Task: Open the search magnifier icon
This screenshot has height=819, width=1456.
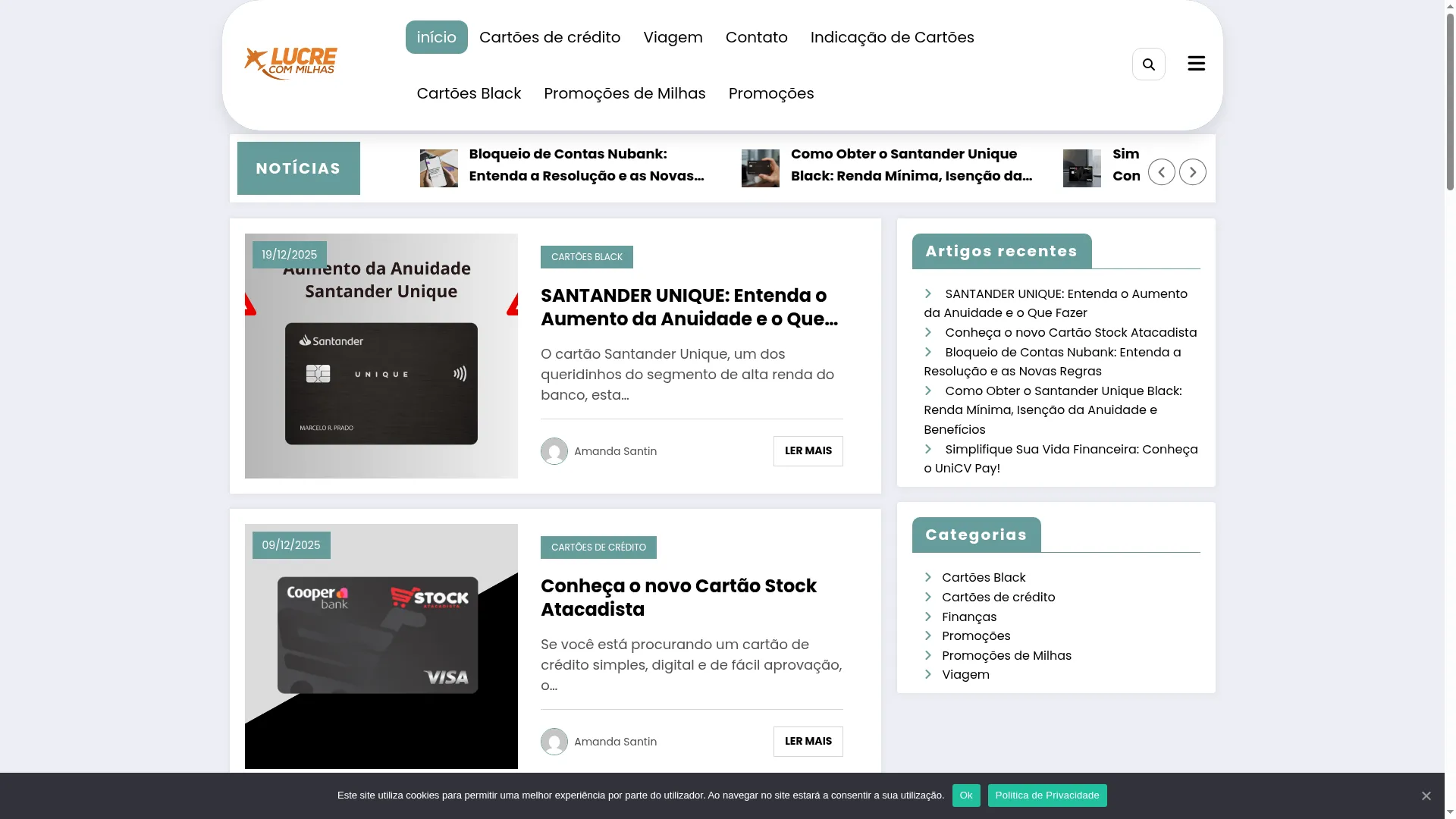Action: click(x=1148, y=64)
